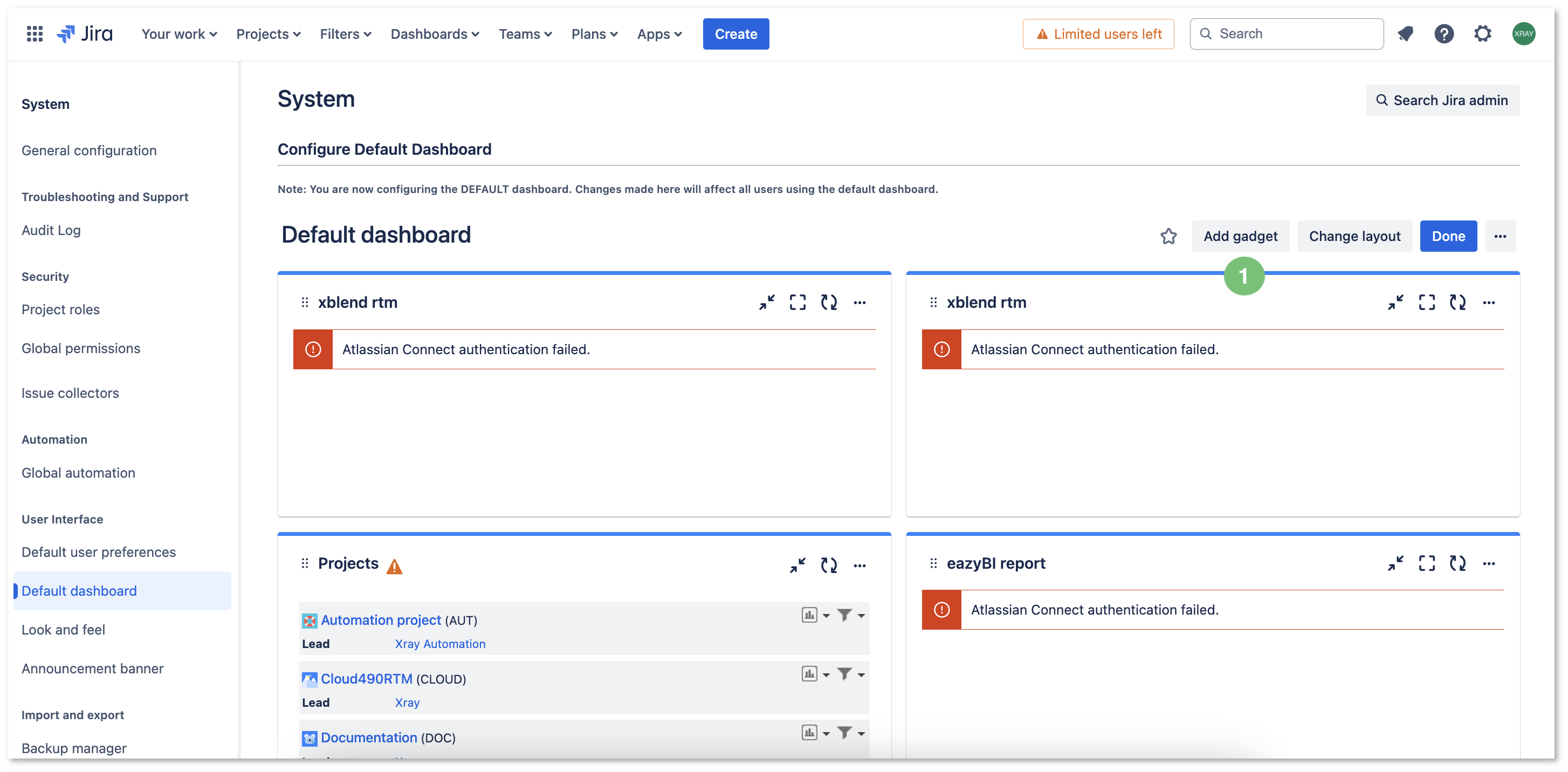Minimize the left xblend rtm gadget
This screenshot has width=1568, height=772.
(x=766, y=302)
